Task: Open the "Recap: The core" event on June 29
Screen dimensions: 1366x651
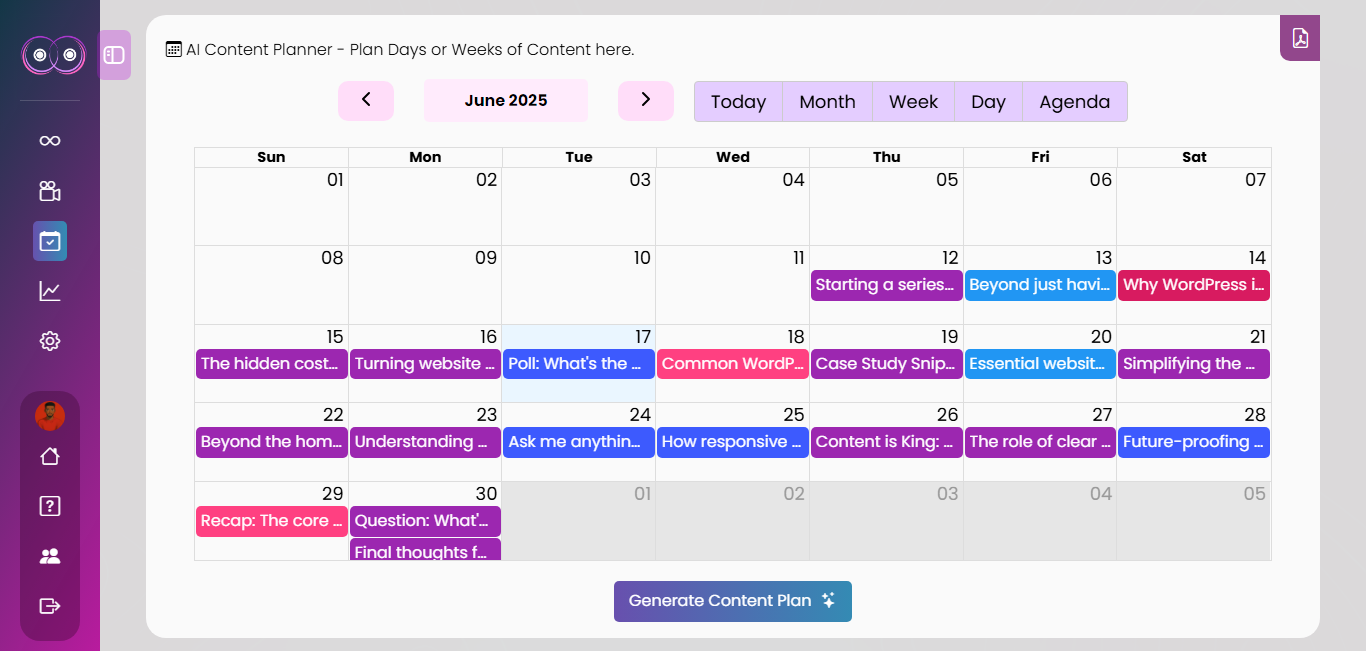Action: 271,521
